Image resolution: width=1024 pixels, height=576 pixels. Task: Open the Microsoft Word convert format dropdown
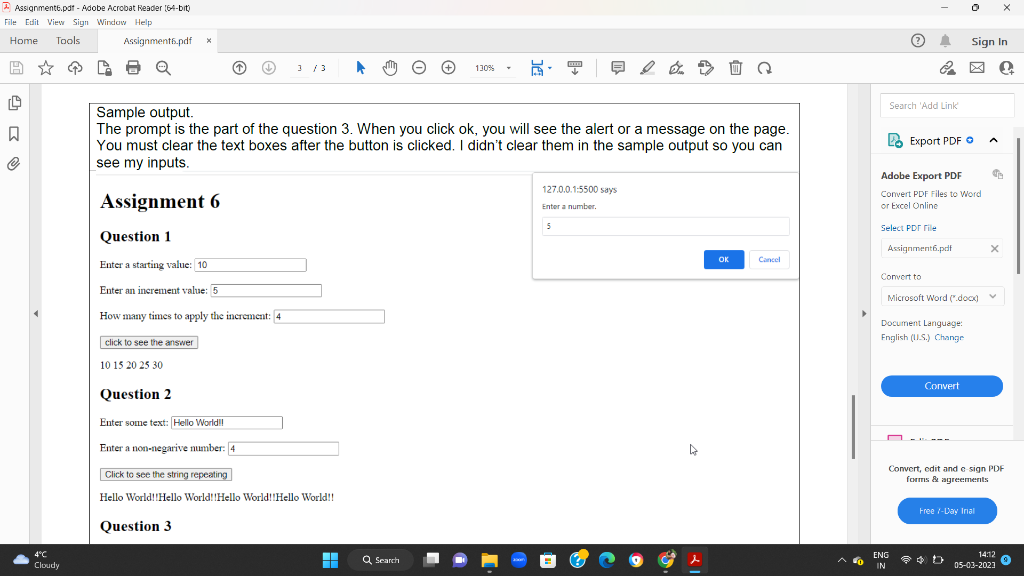click(x=941, y=296)
